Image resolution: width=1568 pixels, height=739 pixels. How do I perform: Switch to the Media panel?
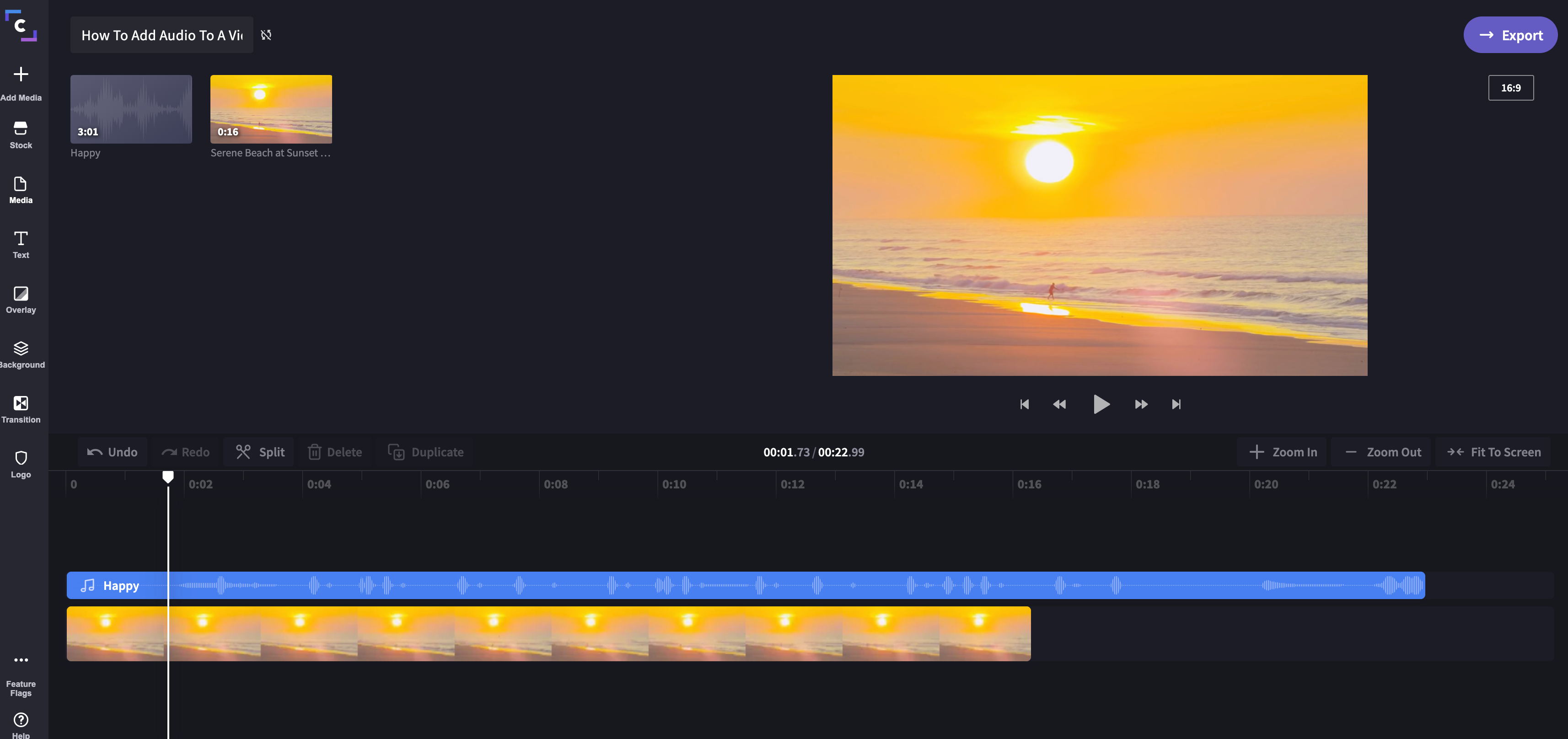point(21,190)
